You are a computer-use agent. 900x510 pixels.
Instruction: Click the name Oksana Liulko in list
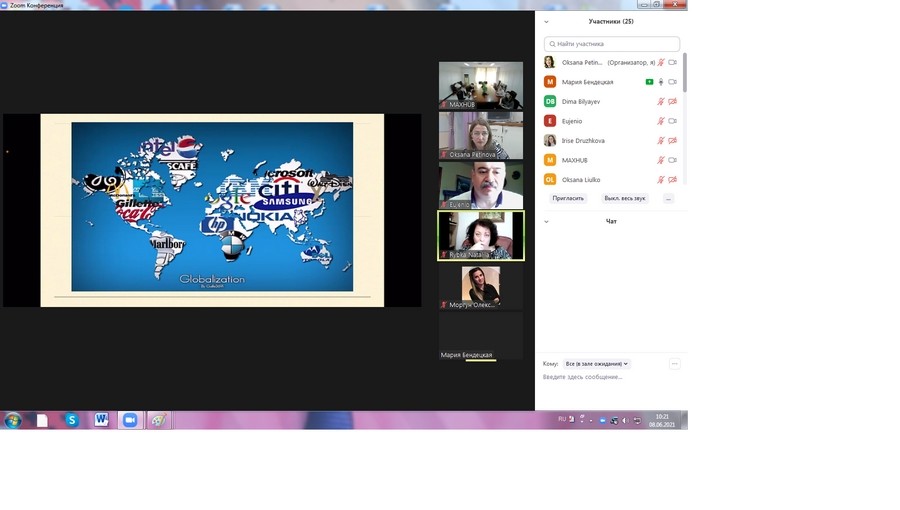(581, 180)
